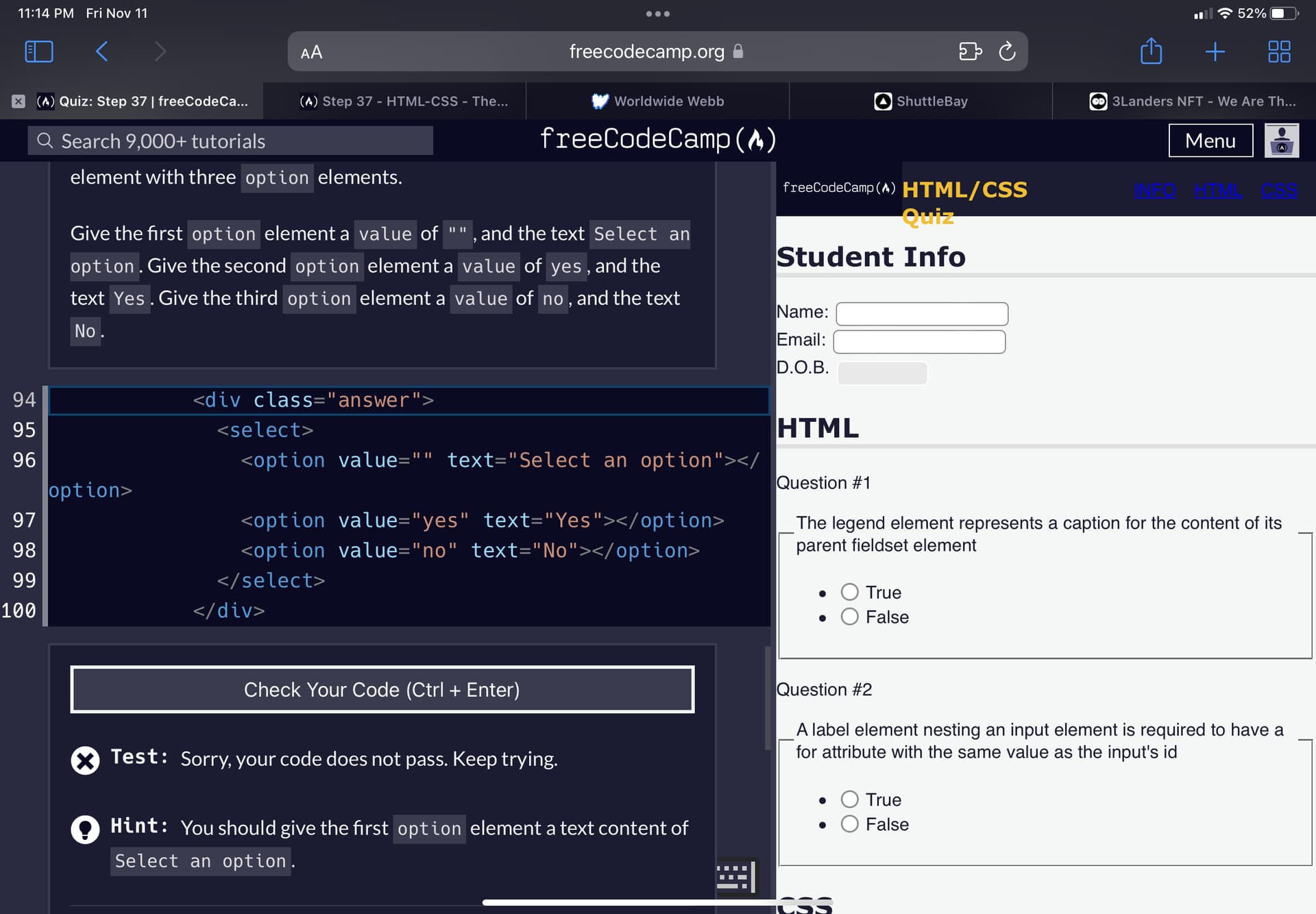Open a new tab with plus icon
The image size is (1316, 914).
1215,51
